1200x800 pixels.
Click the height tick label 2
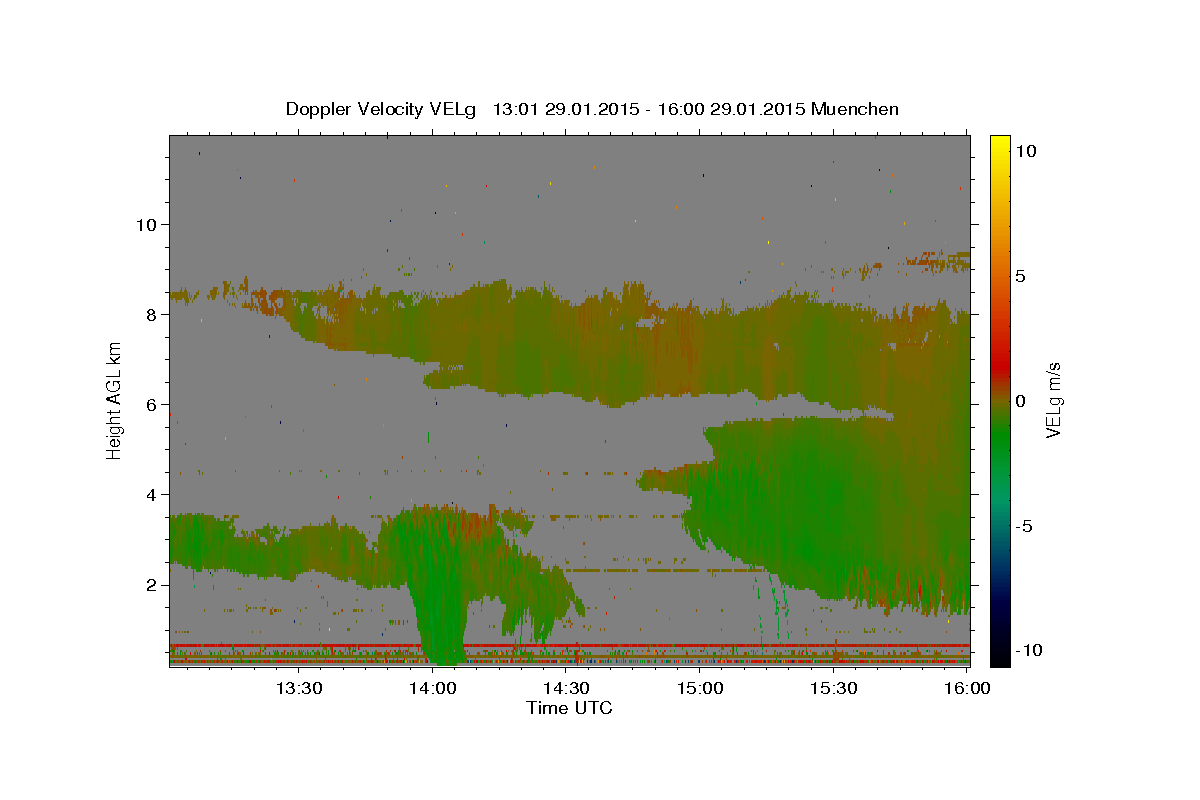point(152,584)
